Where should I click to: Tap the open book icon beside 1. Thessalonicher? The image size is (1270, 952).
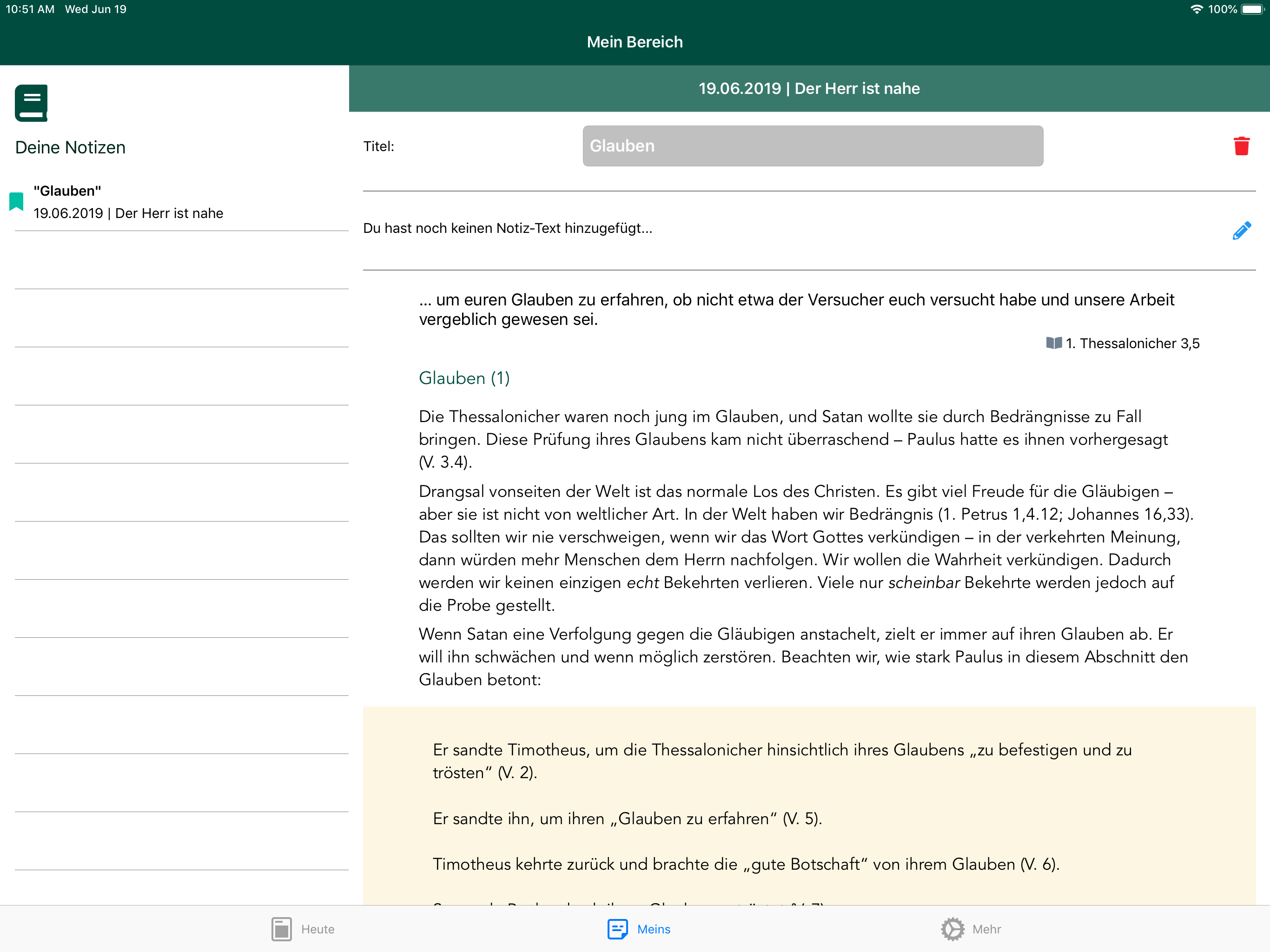click(1053, 344)
